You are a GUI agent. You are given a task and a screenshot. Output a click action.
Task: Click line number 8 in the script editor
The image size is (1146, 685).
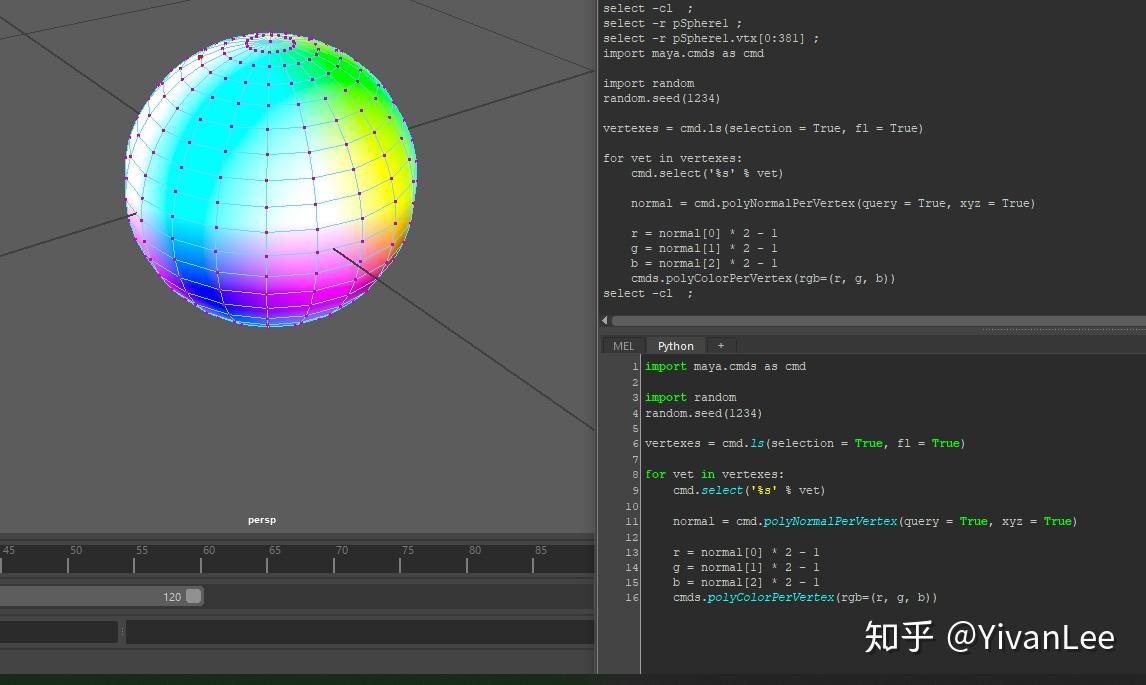[634, 474]
